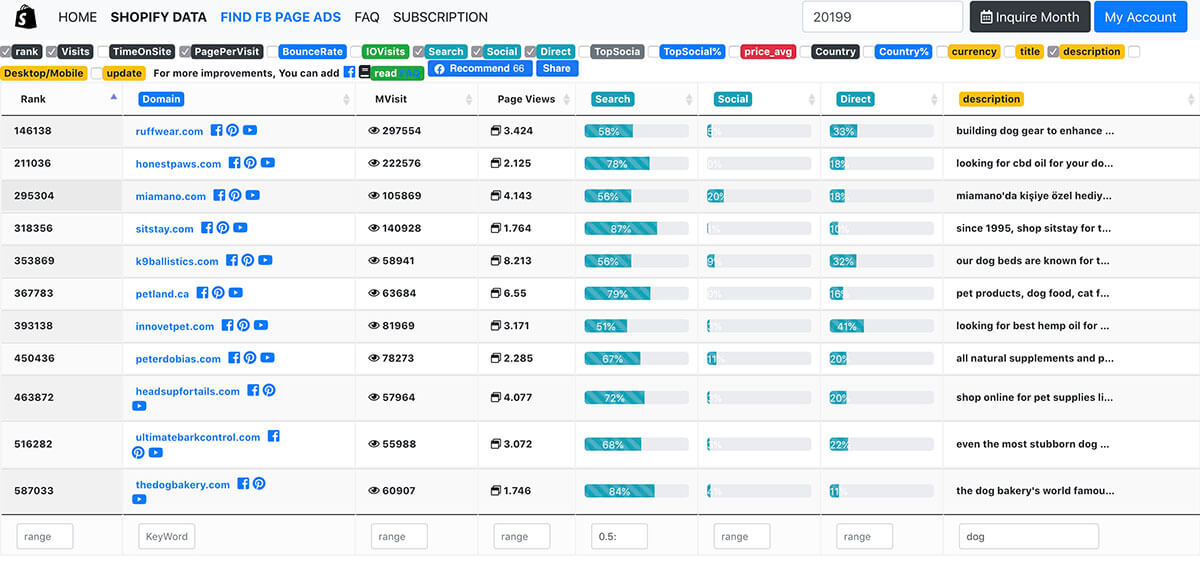Open petland.ca YouTube icon

click(235, 293)
